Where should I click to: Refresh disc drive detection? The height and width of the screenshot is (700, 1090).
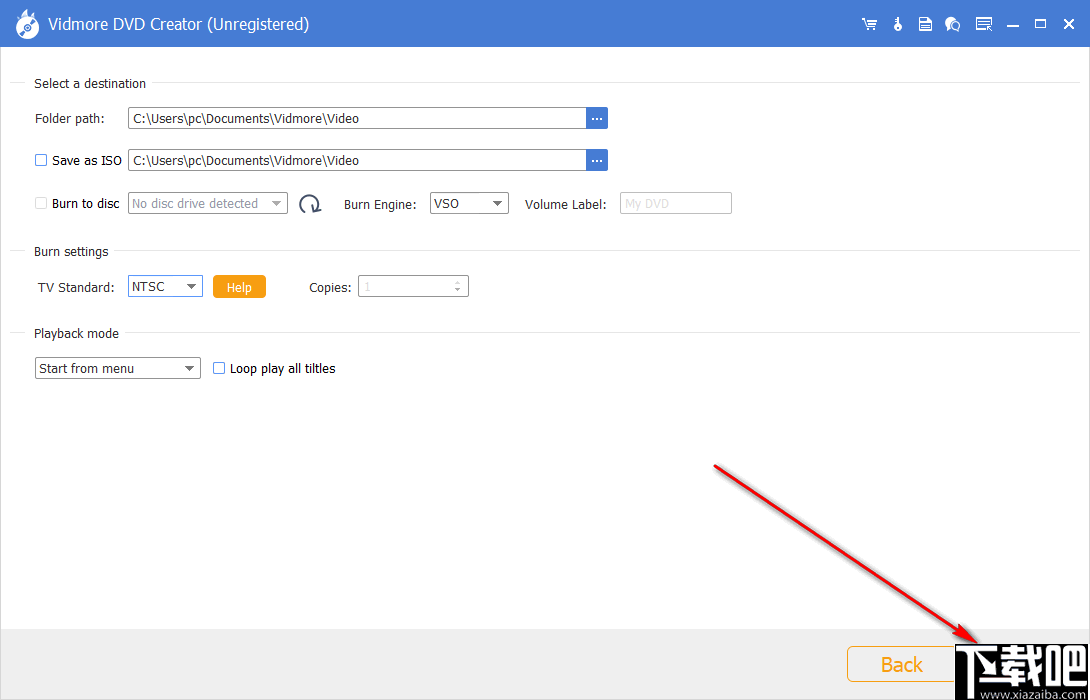[x=310, y=204]
